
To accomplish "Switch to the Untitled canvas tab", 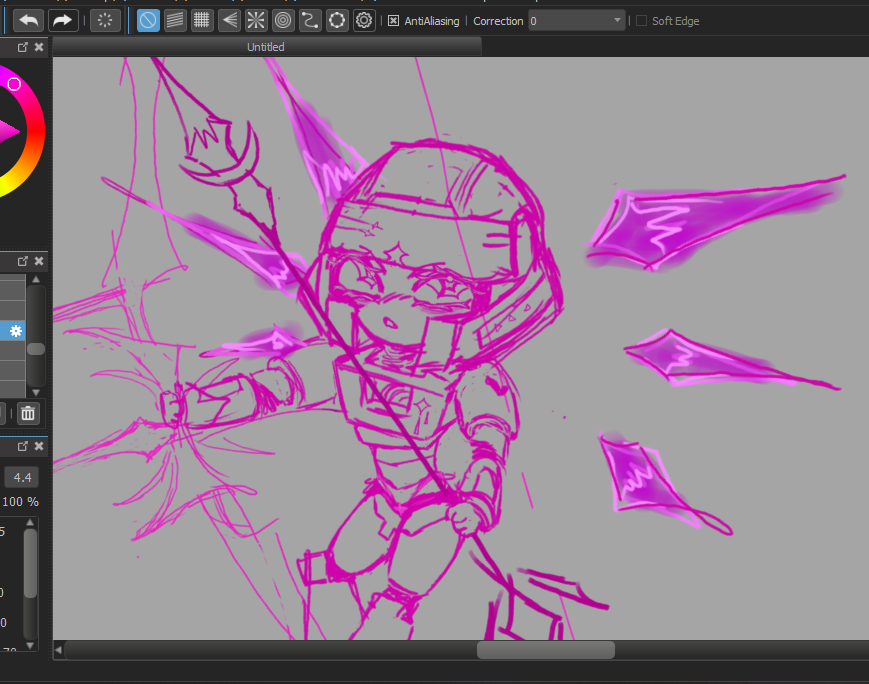I will click(266, 47).
